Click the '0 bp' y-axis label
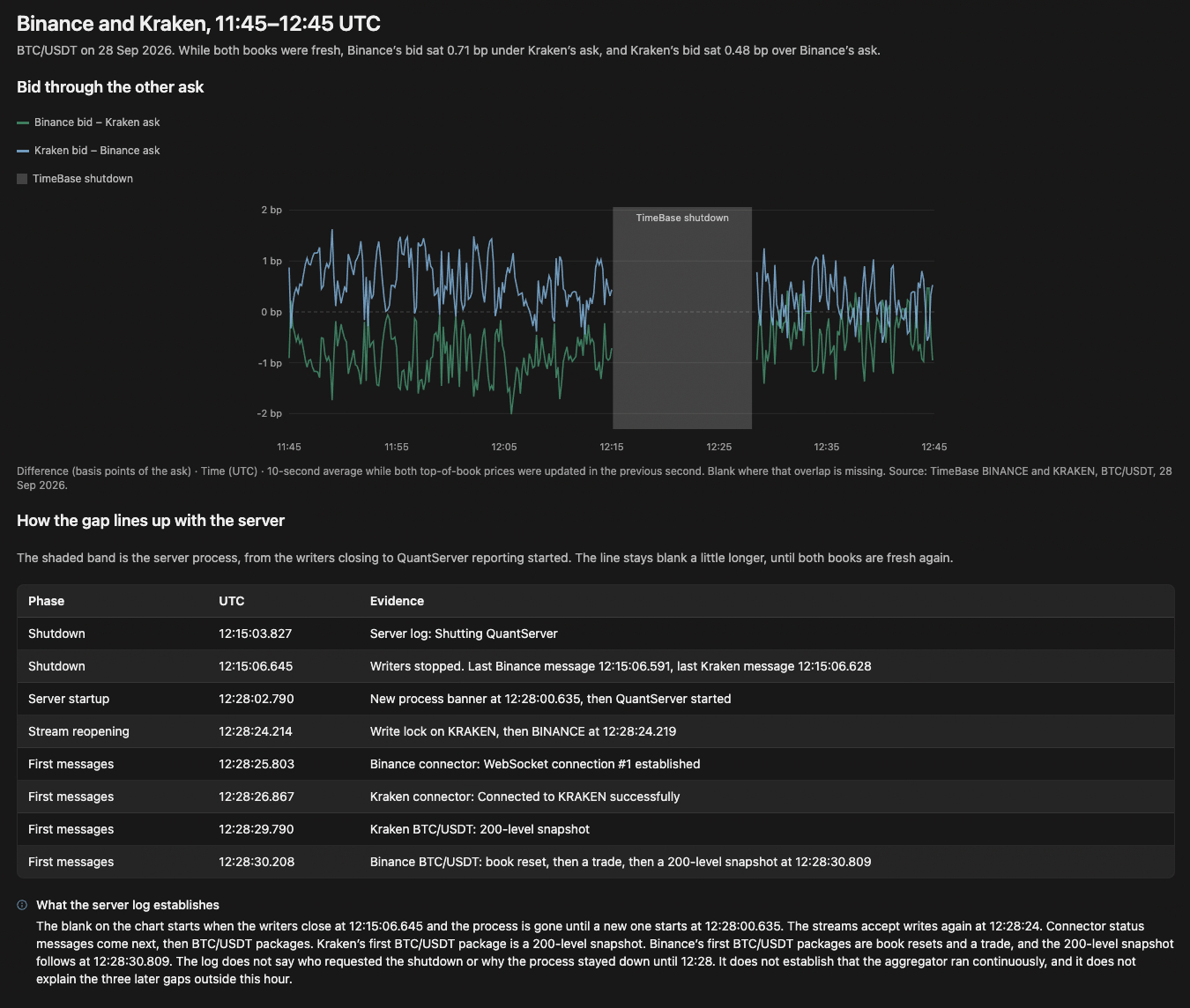This screenshot has width=1190, height=1008. (271, 312)
